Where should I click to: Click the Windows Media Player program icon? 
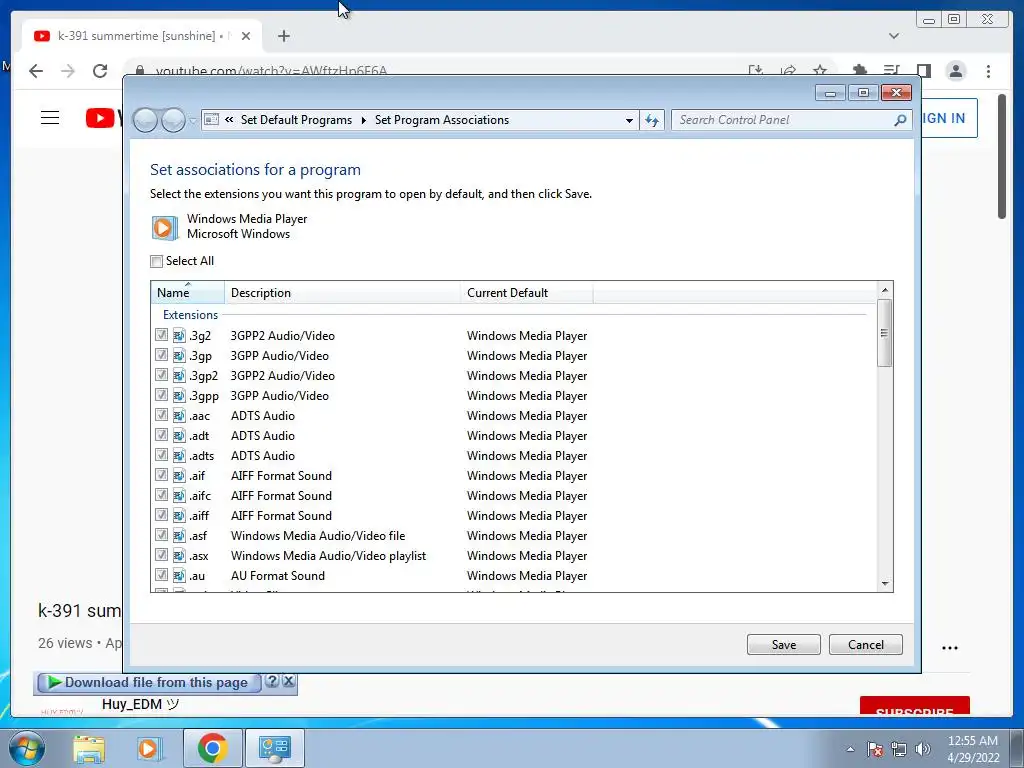click(x=165, y=227)
